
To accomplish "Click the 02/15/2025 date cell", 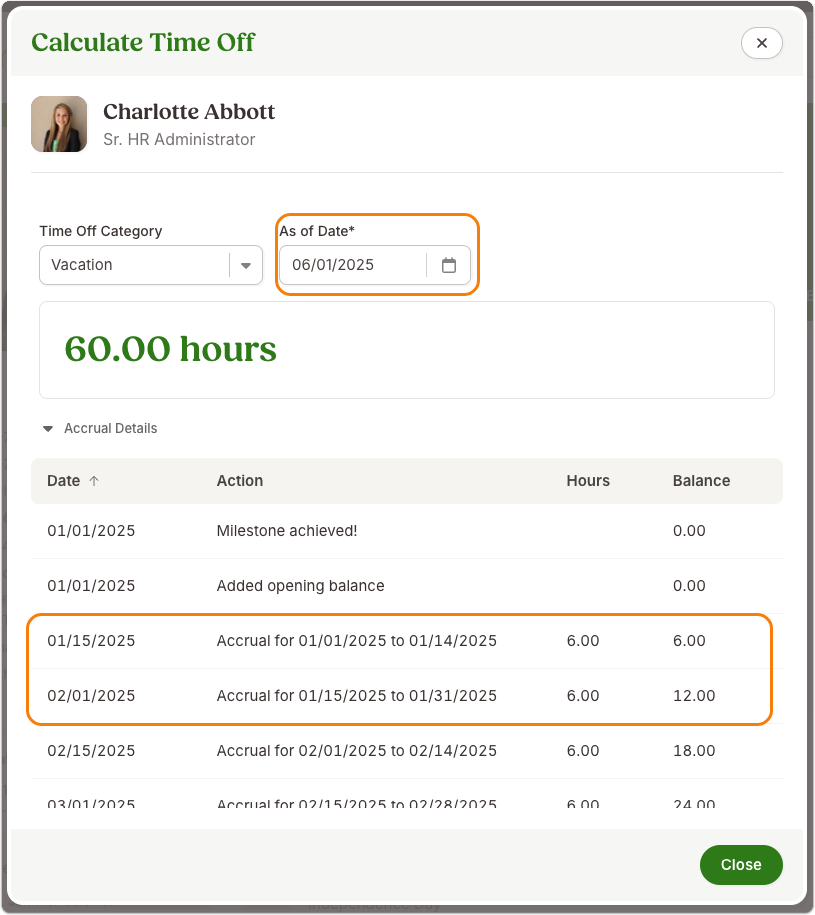I will coord(91,750).
